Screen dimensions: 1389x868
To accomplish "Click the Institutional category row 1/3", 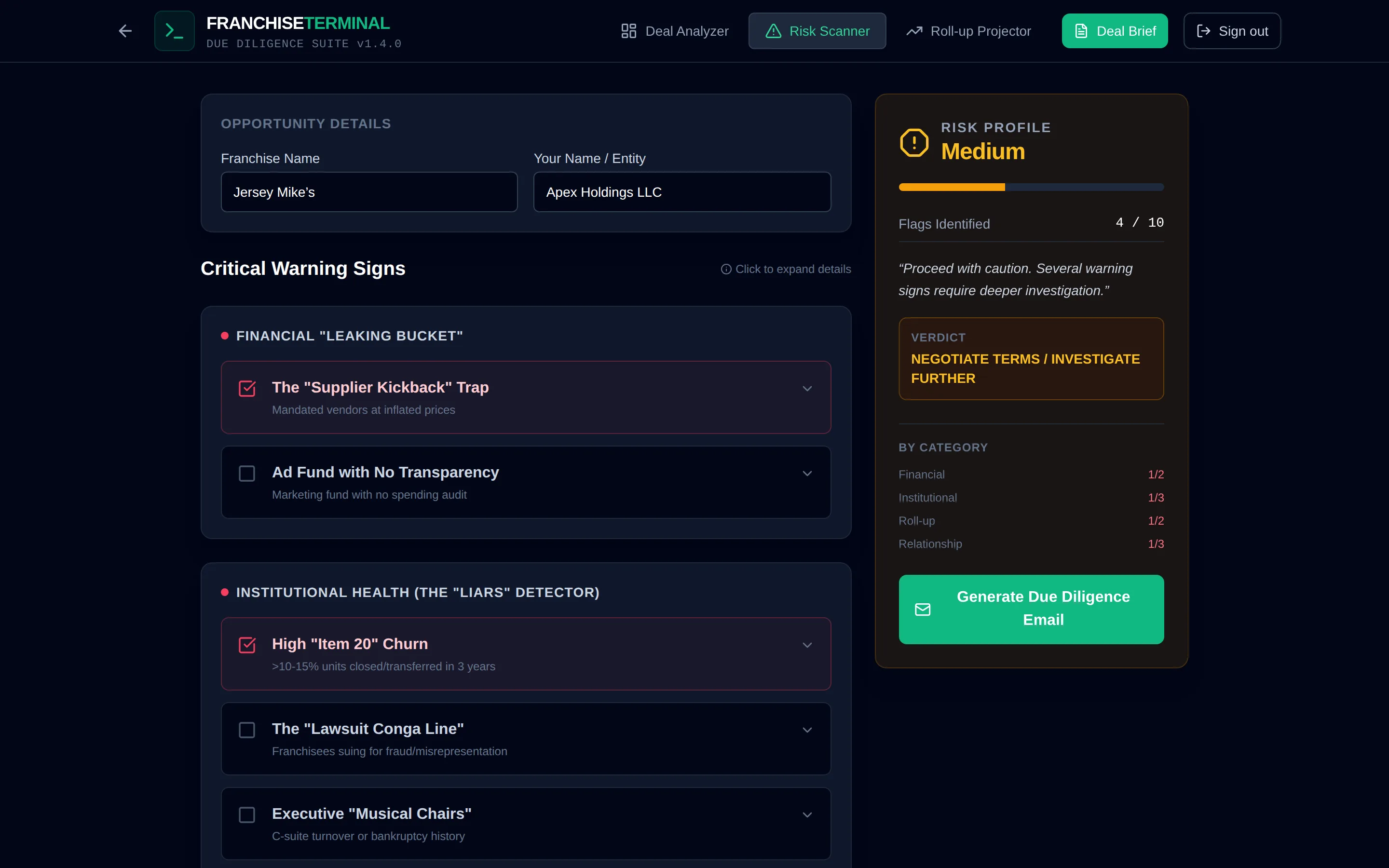I will click(x=1031, y=498).
